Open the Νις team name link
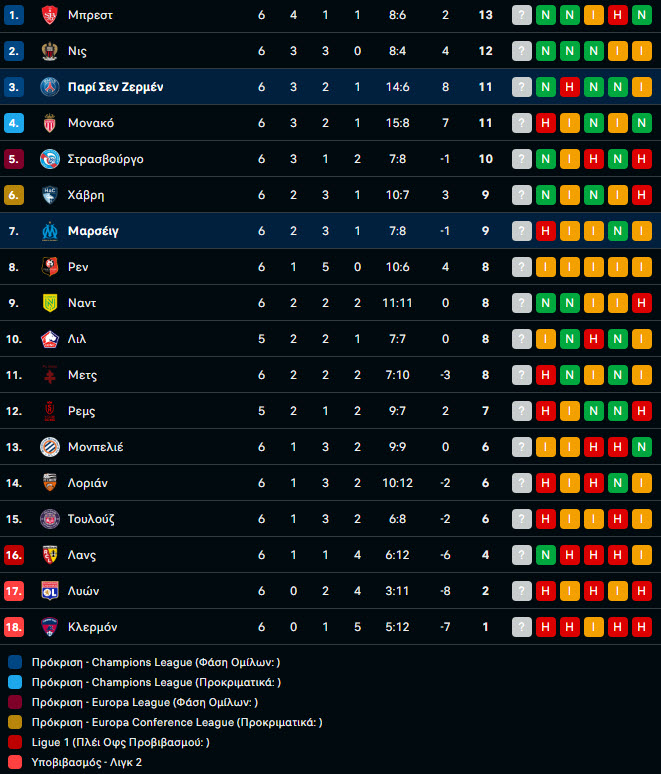The height and width of the screenshot is (774, 661). (x=77, y=51)
